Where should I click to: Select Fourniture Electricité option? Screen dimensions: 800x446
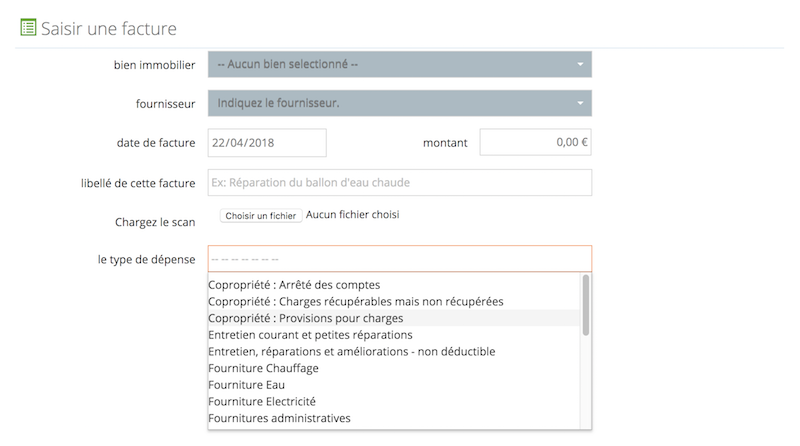point(393,402)
